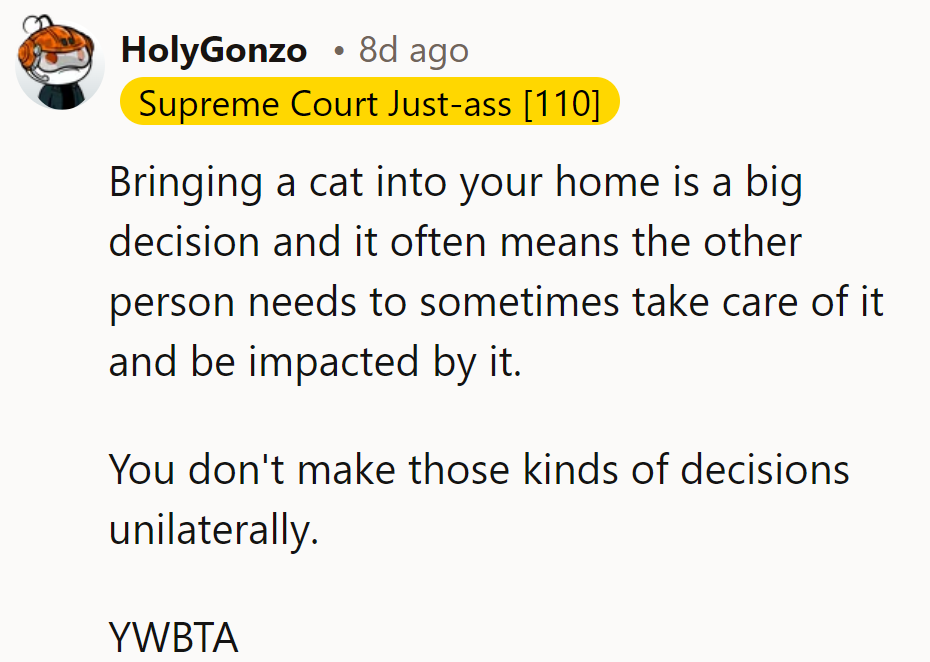This screenshot has width=930, height=662.
Task: Click the orange hair on the avatar
Action: coord(50,38)
